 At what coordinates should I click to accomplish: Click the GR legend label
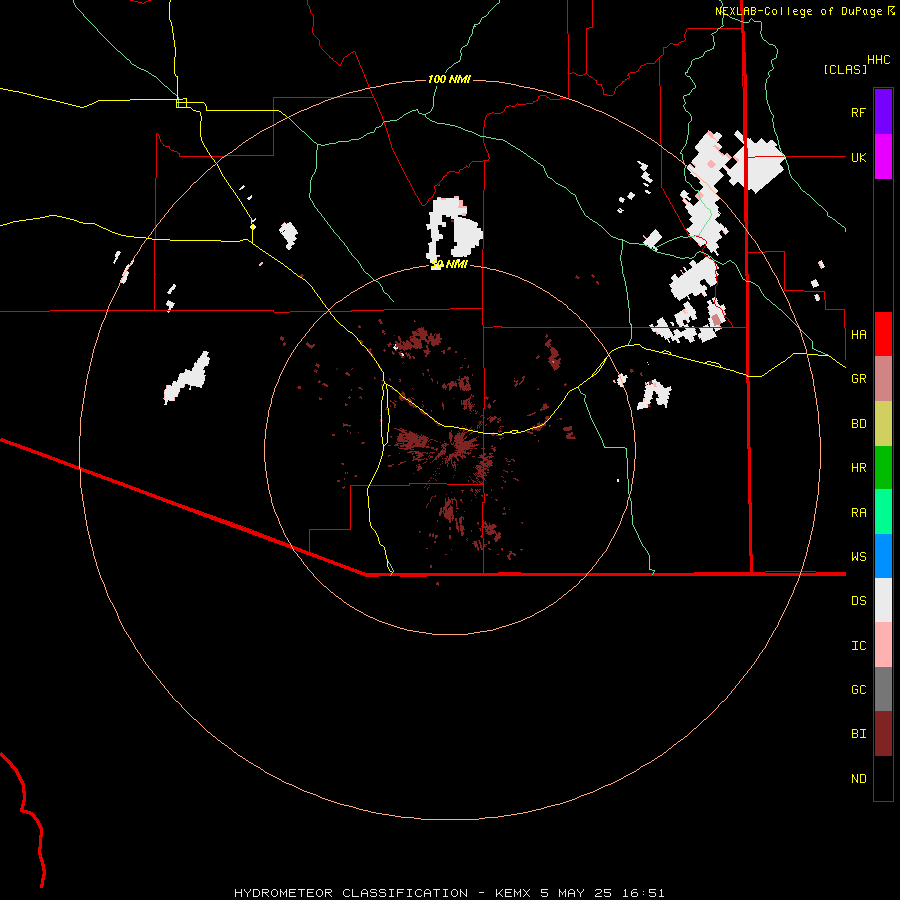point(858,378)
